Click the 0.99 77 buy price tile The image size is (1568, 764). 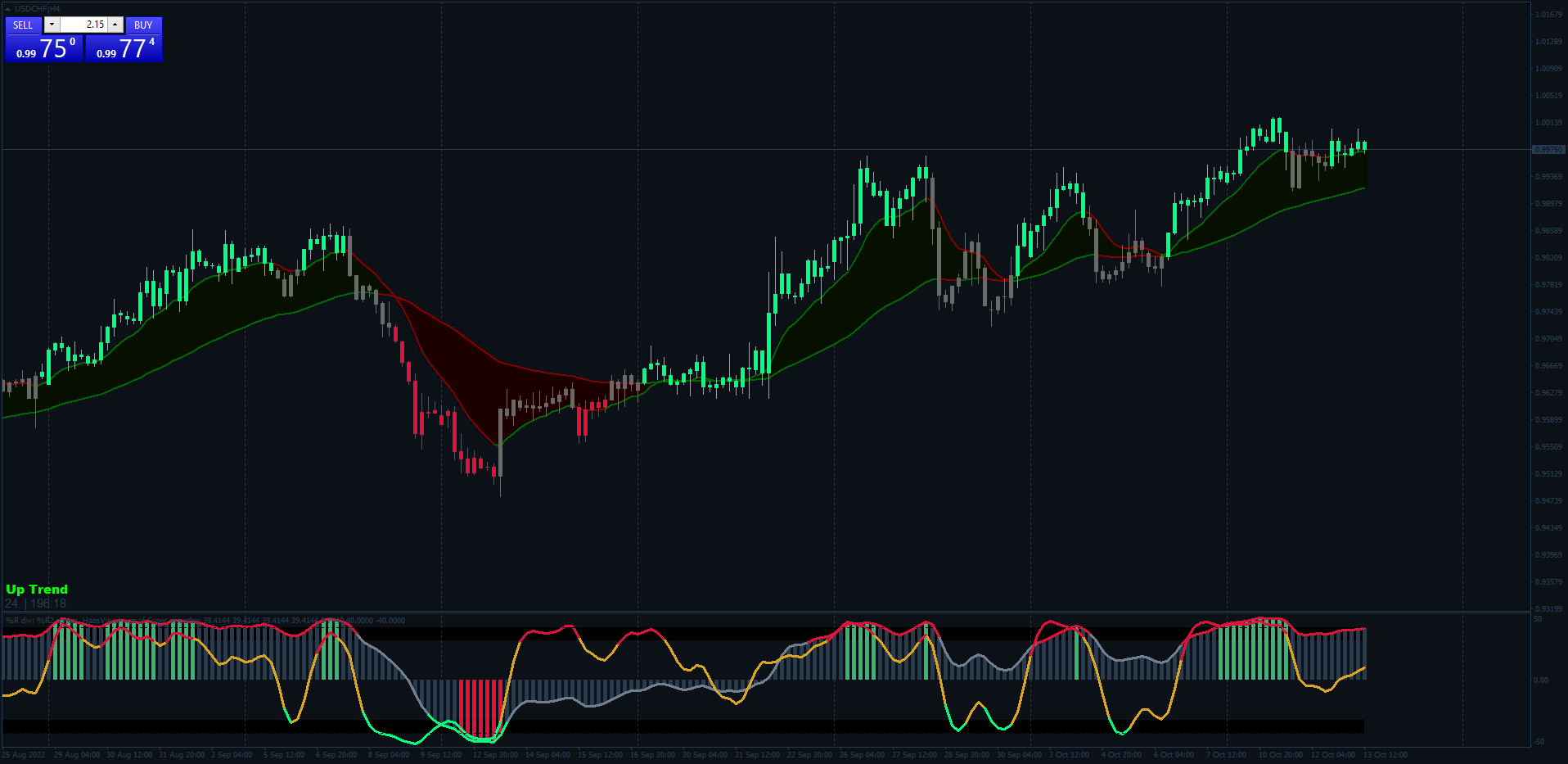click(x=124, y=47)
